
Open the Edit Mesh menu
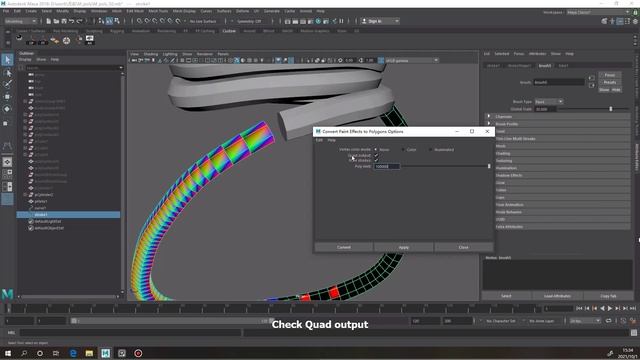point(135,11)
